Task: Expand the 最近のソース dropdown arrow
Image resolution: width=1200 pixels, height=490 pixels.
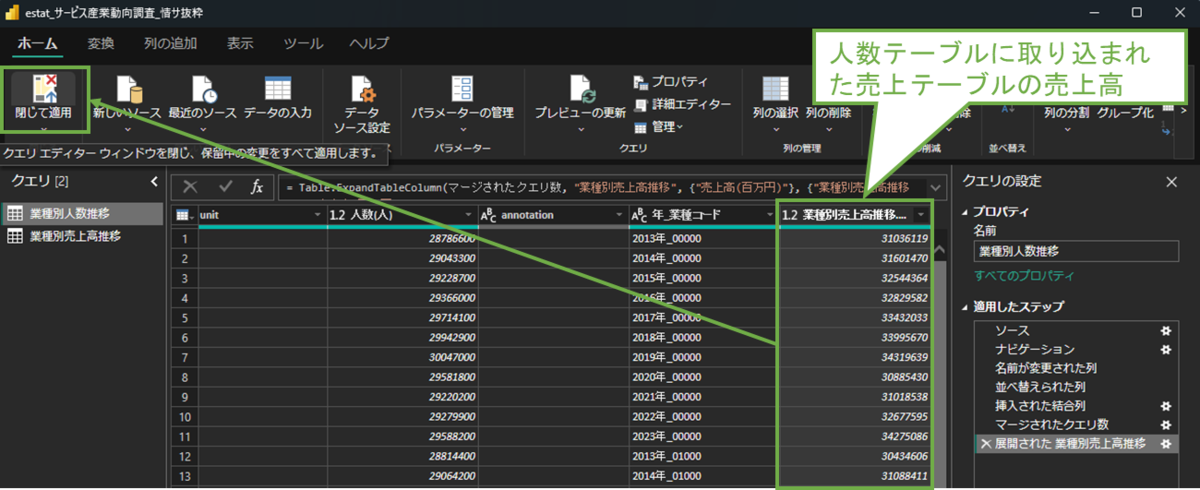Action: click(x=202, y=129)
